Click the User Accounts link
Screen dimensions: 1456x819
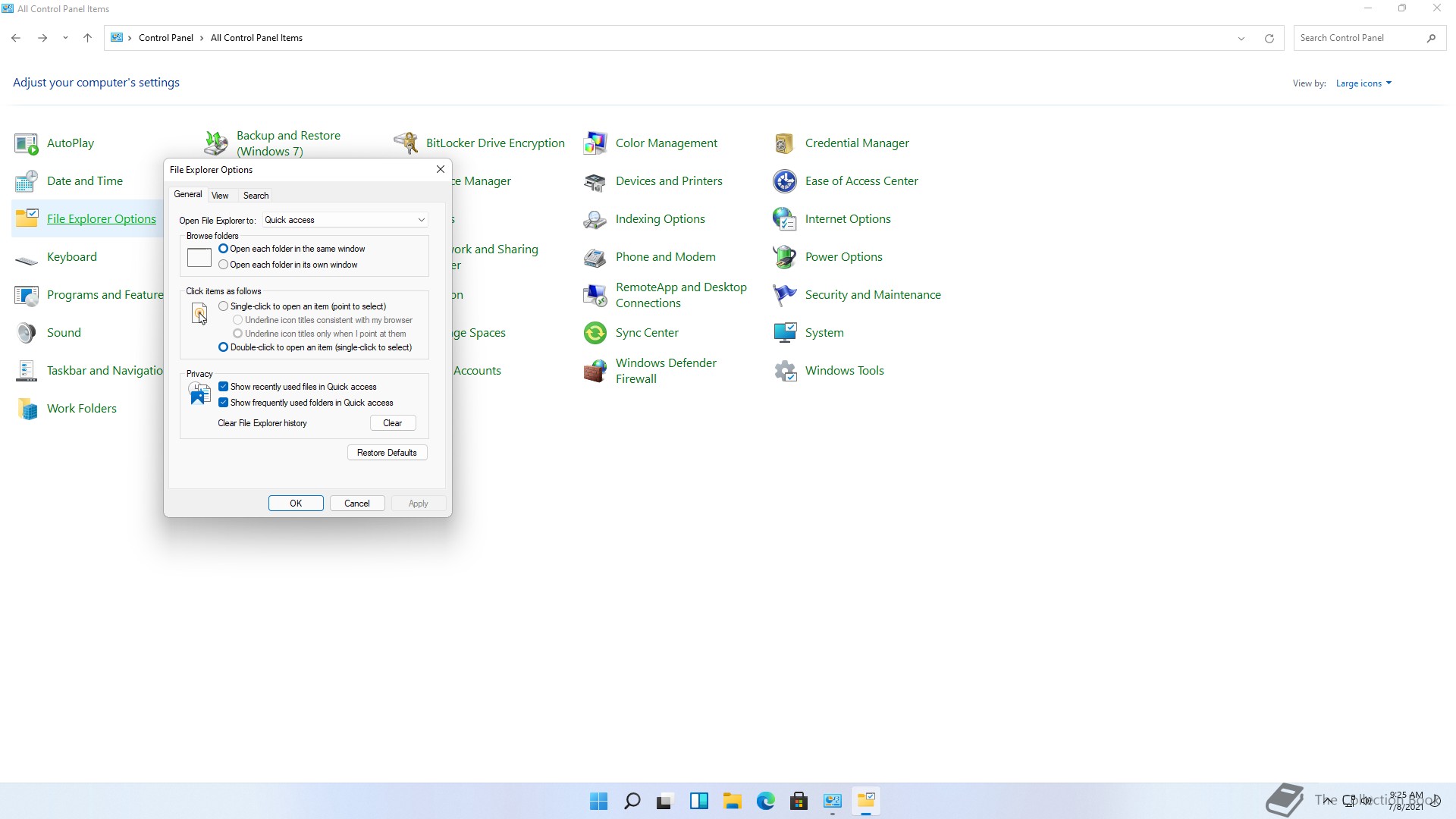click(478, 371)
